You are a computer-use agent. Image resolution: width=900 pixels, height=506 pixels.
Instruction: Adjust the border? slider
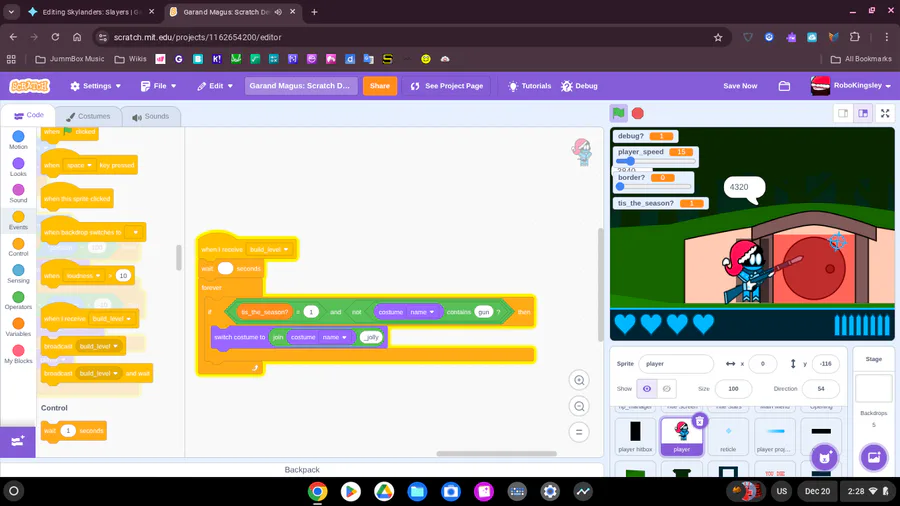[653, 186]
